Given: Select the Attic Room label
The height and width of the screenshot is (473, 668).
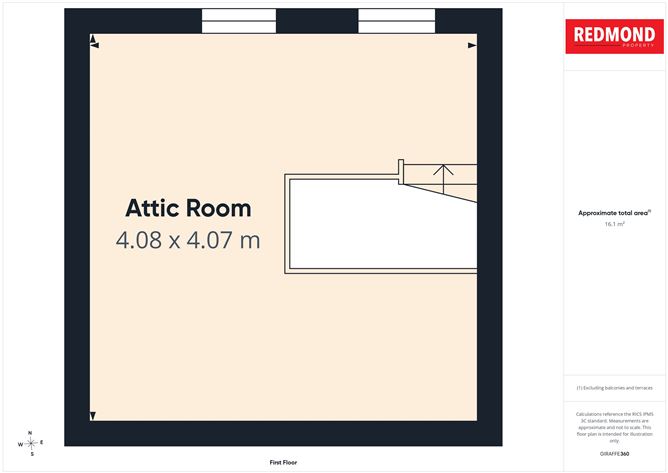Looking at the screenshot, I should tap(188, 208).
